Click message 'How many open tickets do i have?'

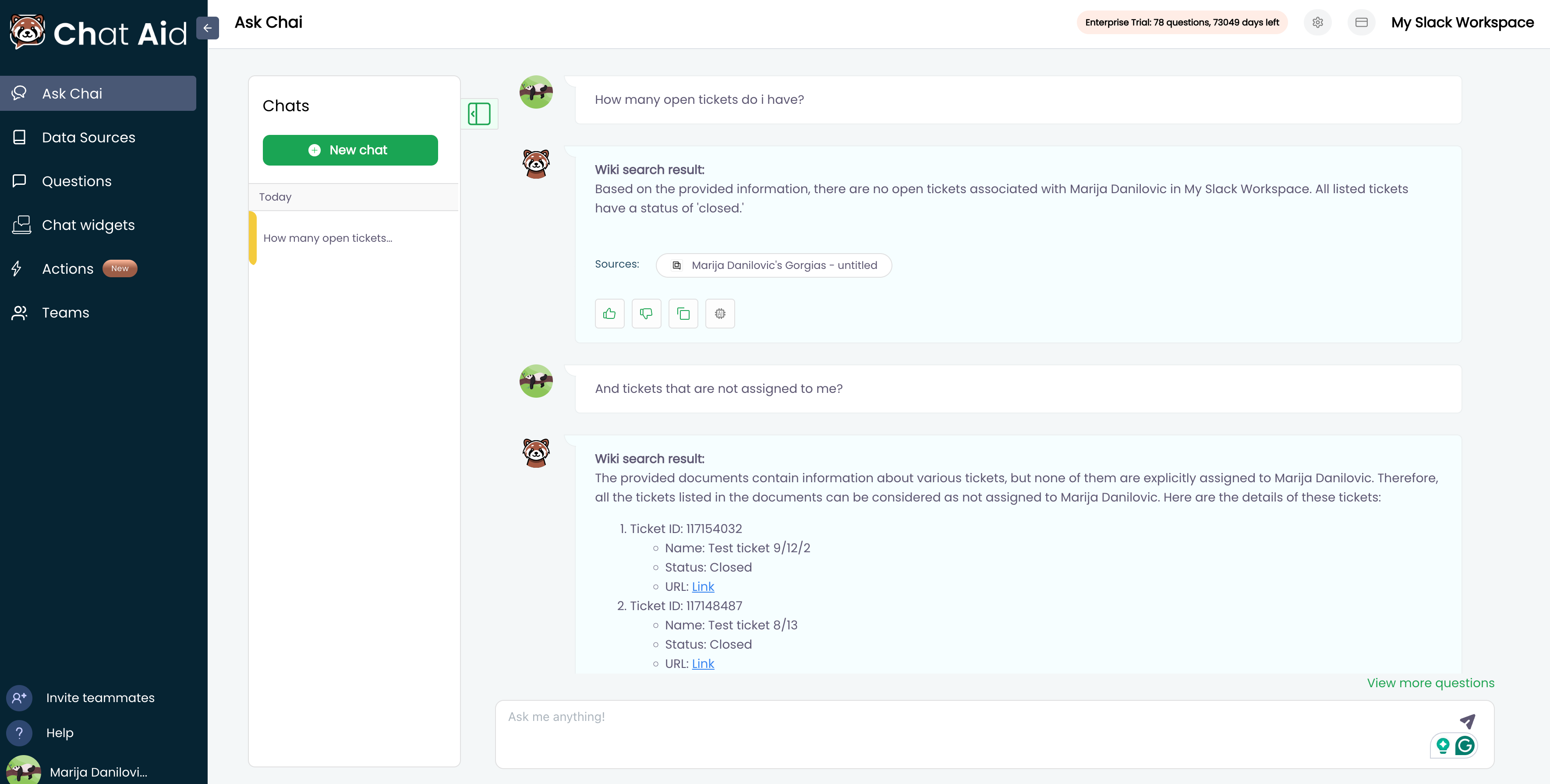[699, 100]
